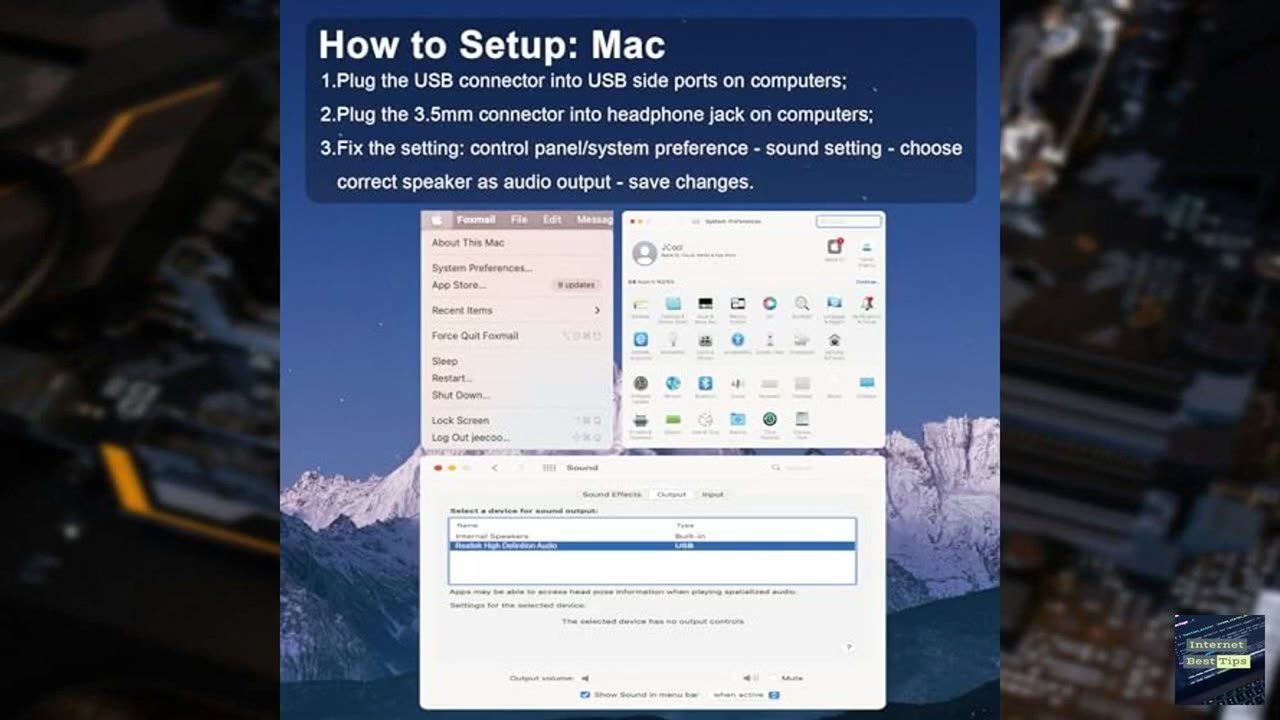Show all preferences grid button
This screenshot has width=1280, height=720.
549,467
